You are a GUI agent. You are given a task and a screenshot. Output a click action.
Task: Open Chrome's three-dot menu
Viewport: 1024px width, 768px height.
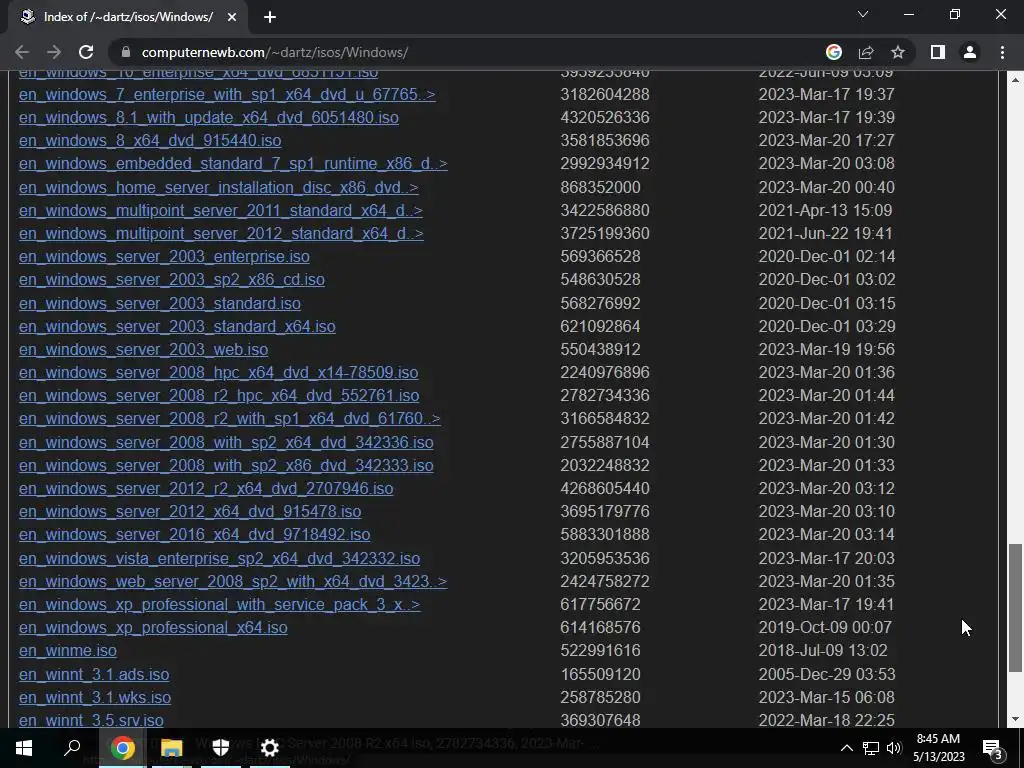[1002, 52]
